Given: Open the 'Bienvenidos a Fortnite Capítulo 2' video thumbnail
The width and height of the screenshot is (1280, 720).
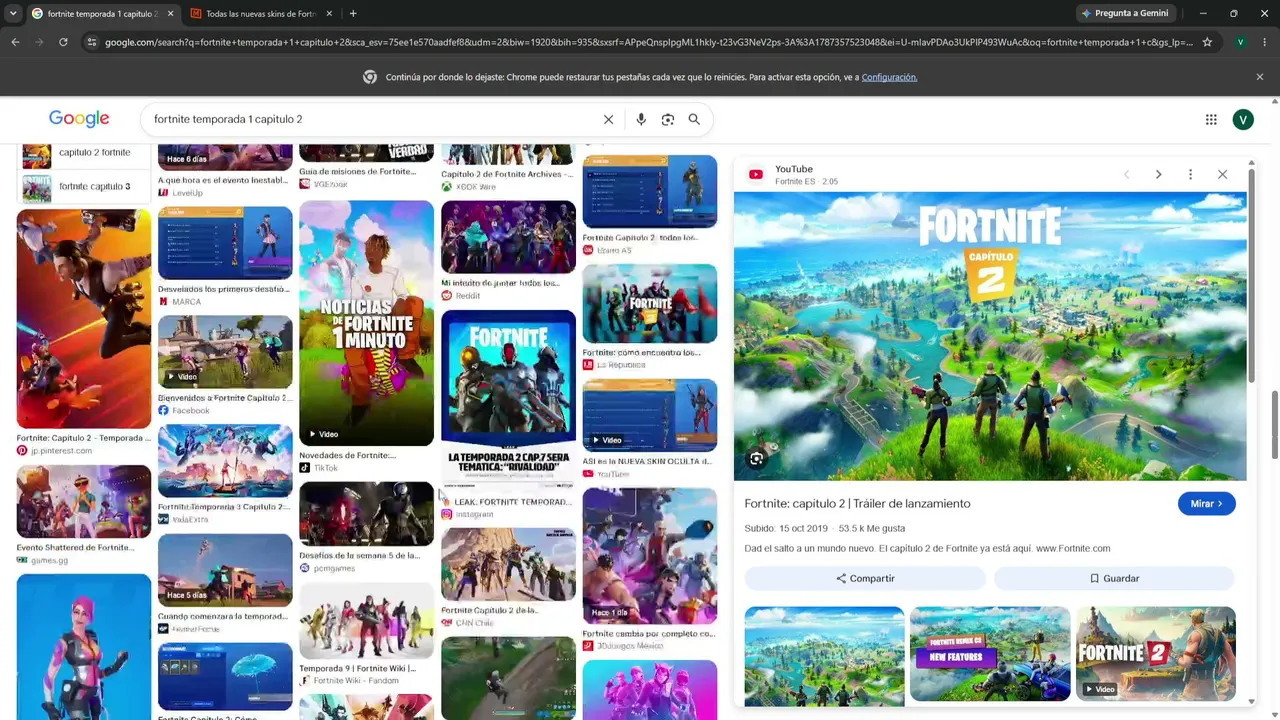Looking at the screenshot, I should 225,352.
